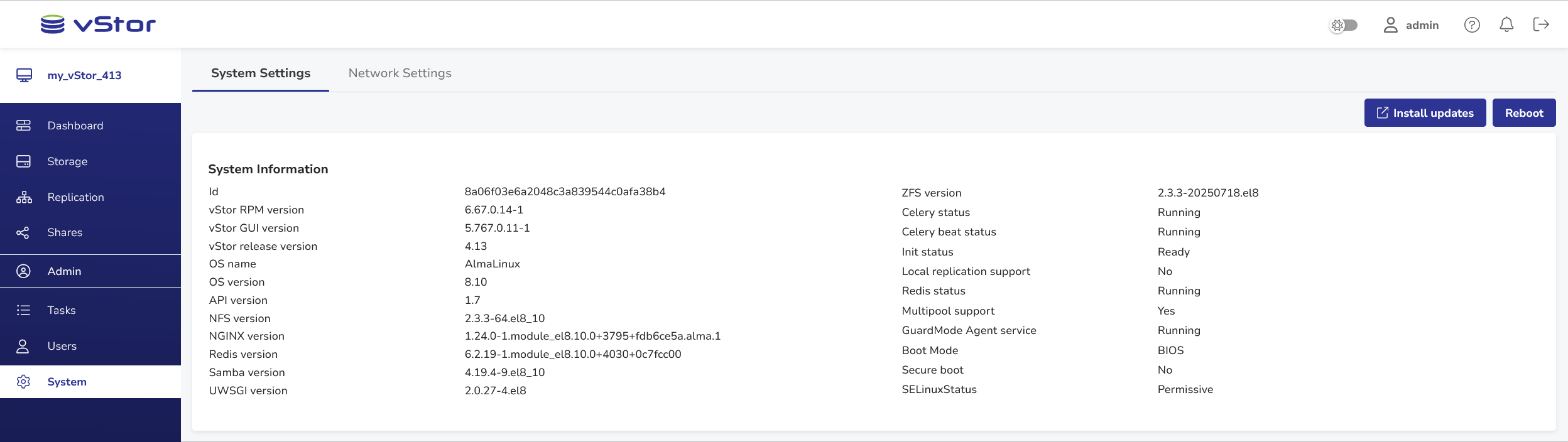Image resolution: width=1568 pixels, height=442 pixels.
Task: Toggle the dark mode theme switch
Action: (x=1344, y=25)
